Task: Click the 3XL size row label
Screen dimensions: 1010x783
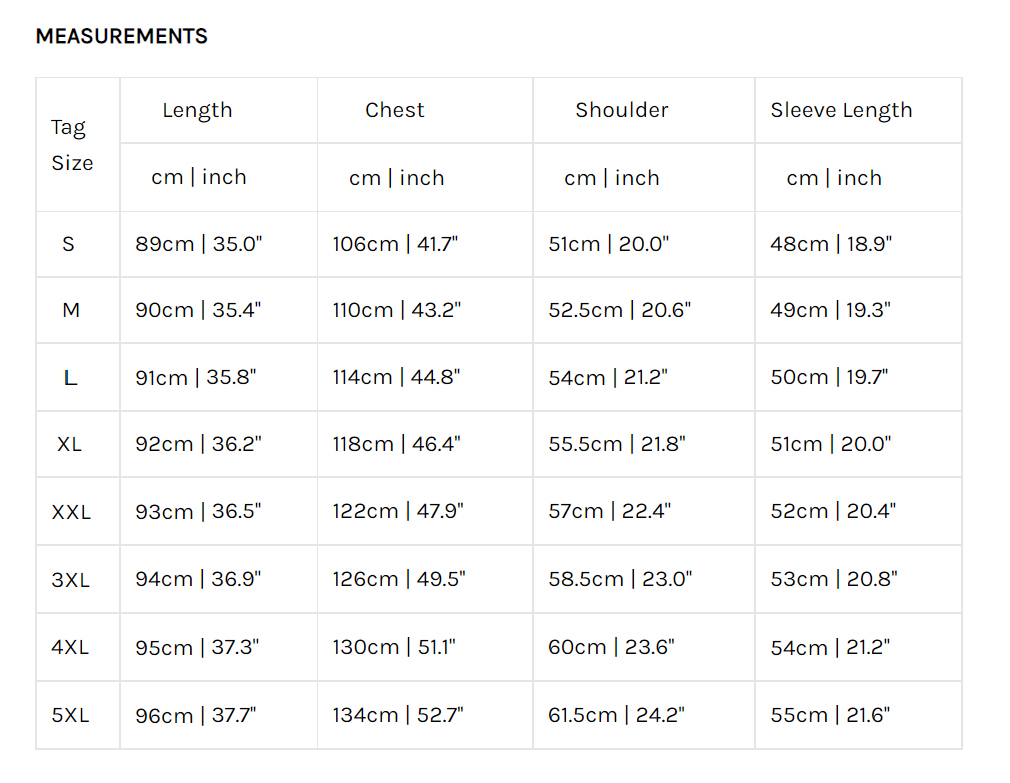Action: pyautogui.click(x=71, y=579)
